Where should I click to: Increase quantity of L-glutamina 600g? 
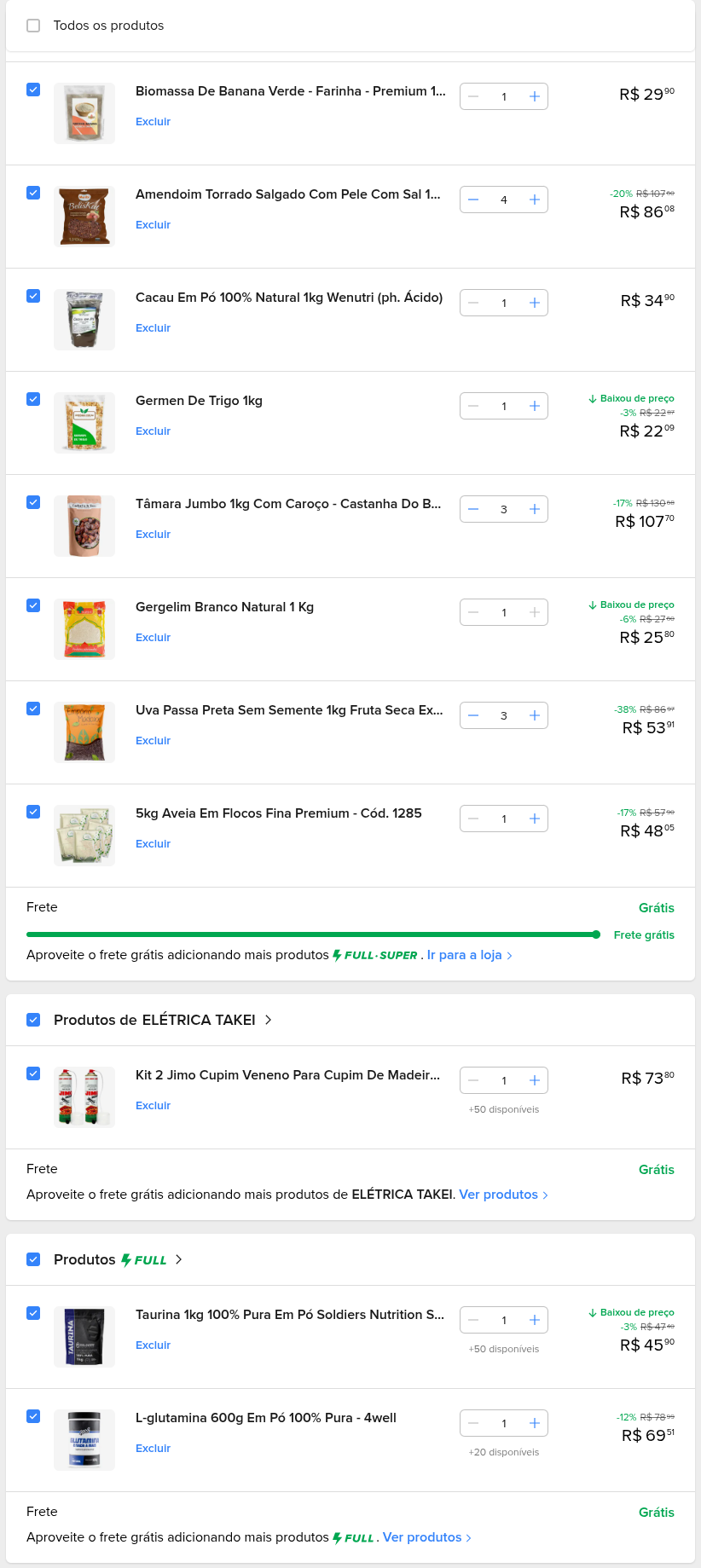point(535,1423)
